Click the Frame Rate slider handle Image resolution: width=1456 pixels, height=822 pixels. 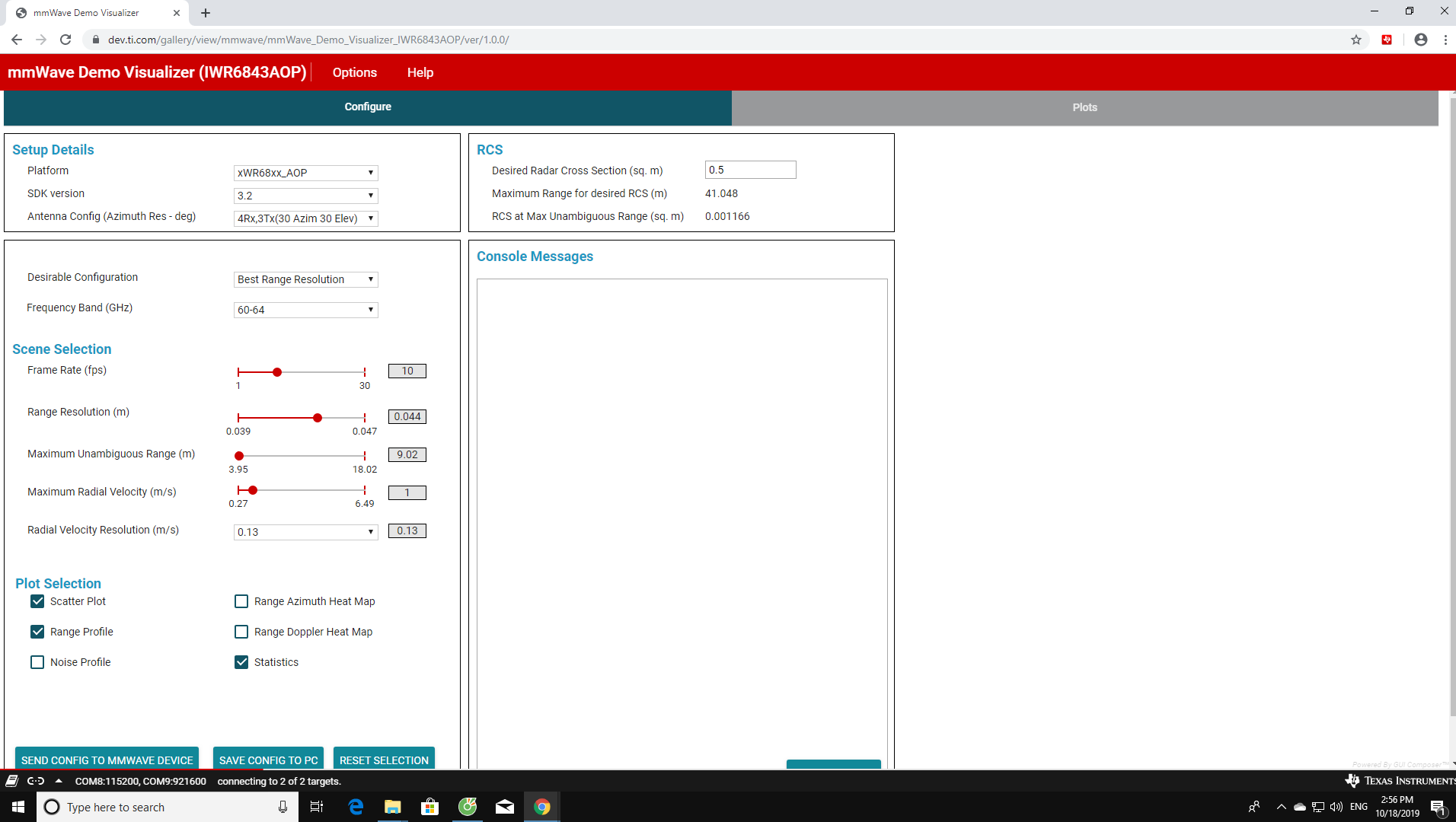pyautogui.click(x=277, y=372)
